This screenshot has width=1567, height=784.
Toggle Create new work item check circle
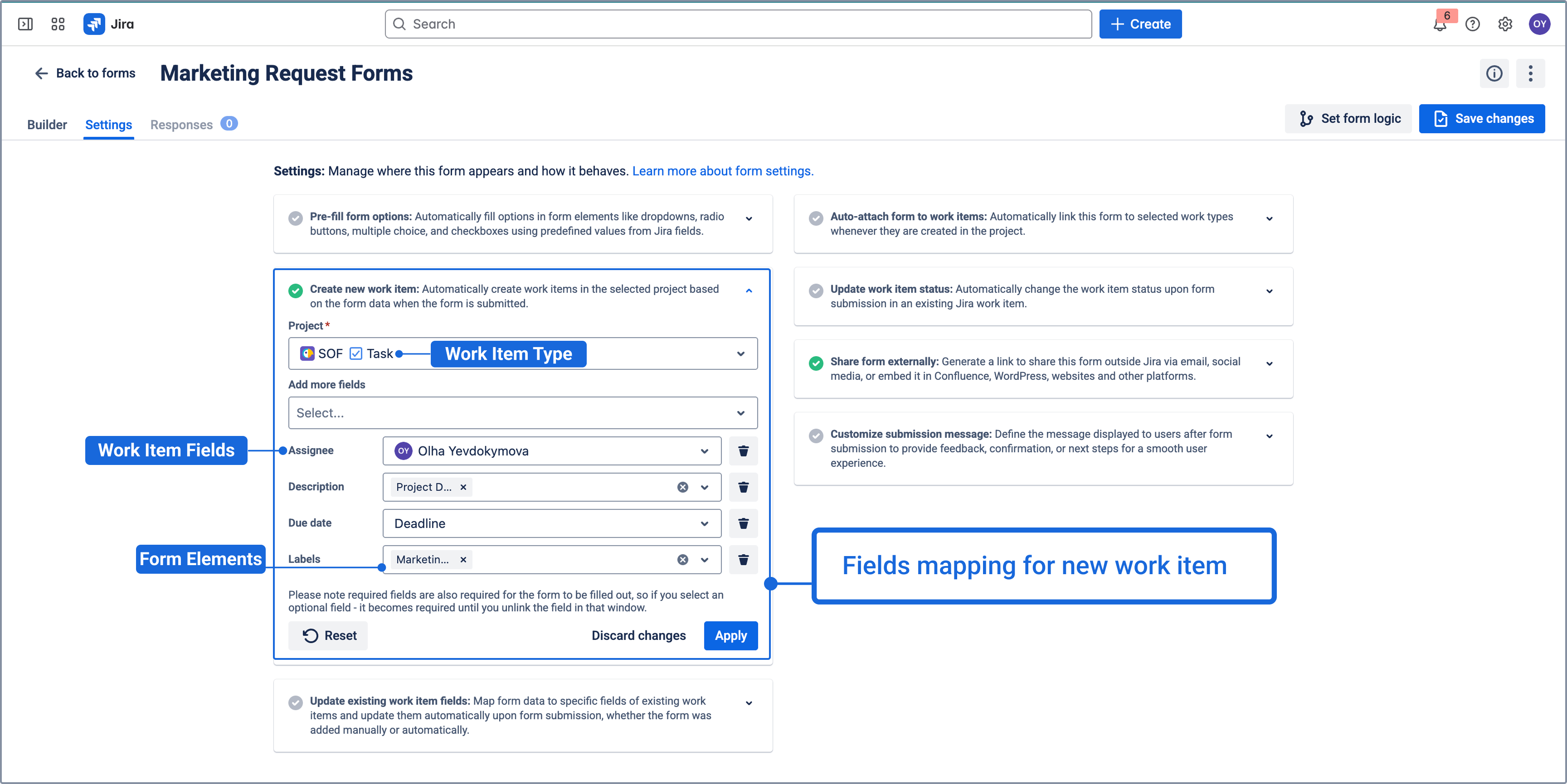pos(296,291)
